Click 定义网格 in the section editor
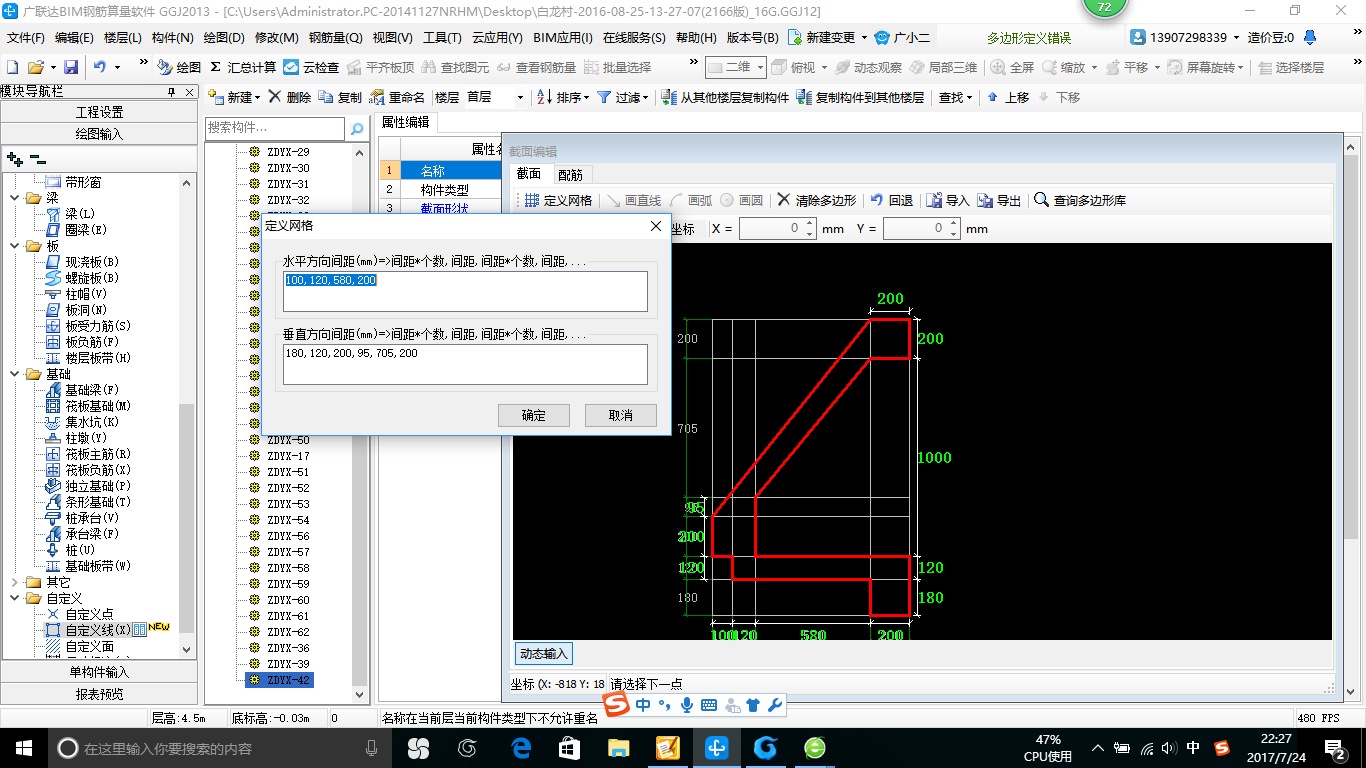The width and height of the screenshot is (1366, 768). point(558,200)
